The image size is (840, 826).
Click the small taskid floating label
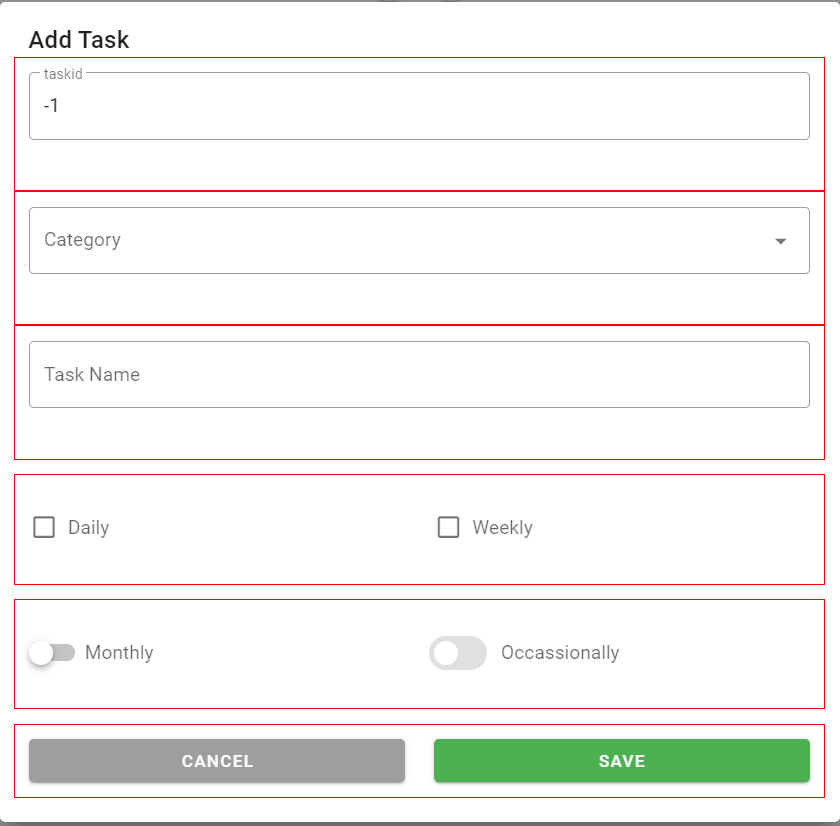pyautogui.click(x=63, y=74)
